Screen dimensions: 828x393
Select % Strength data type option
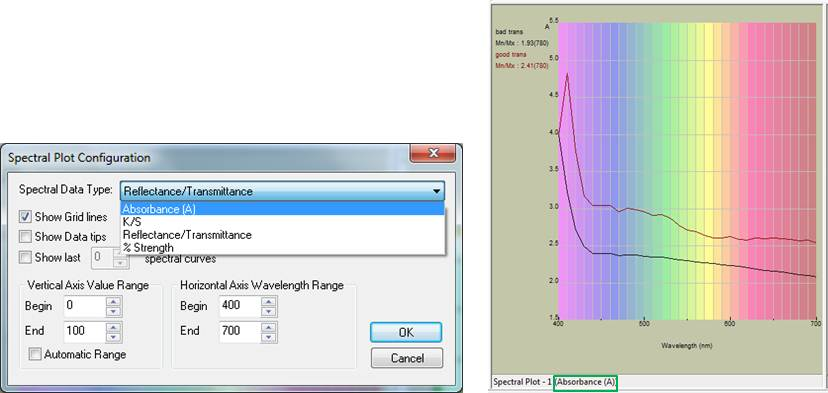coord(283,247)
